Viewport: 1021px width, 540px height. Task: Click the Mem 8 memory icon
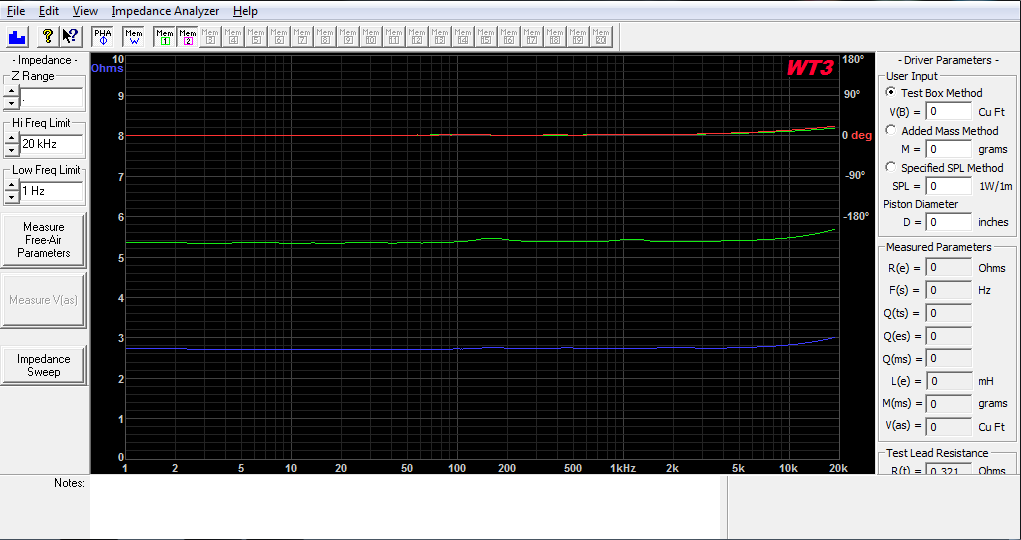[325, 36]
